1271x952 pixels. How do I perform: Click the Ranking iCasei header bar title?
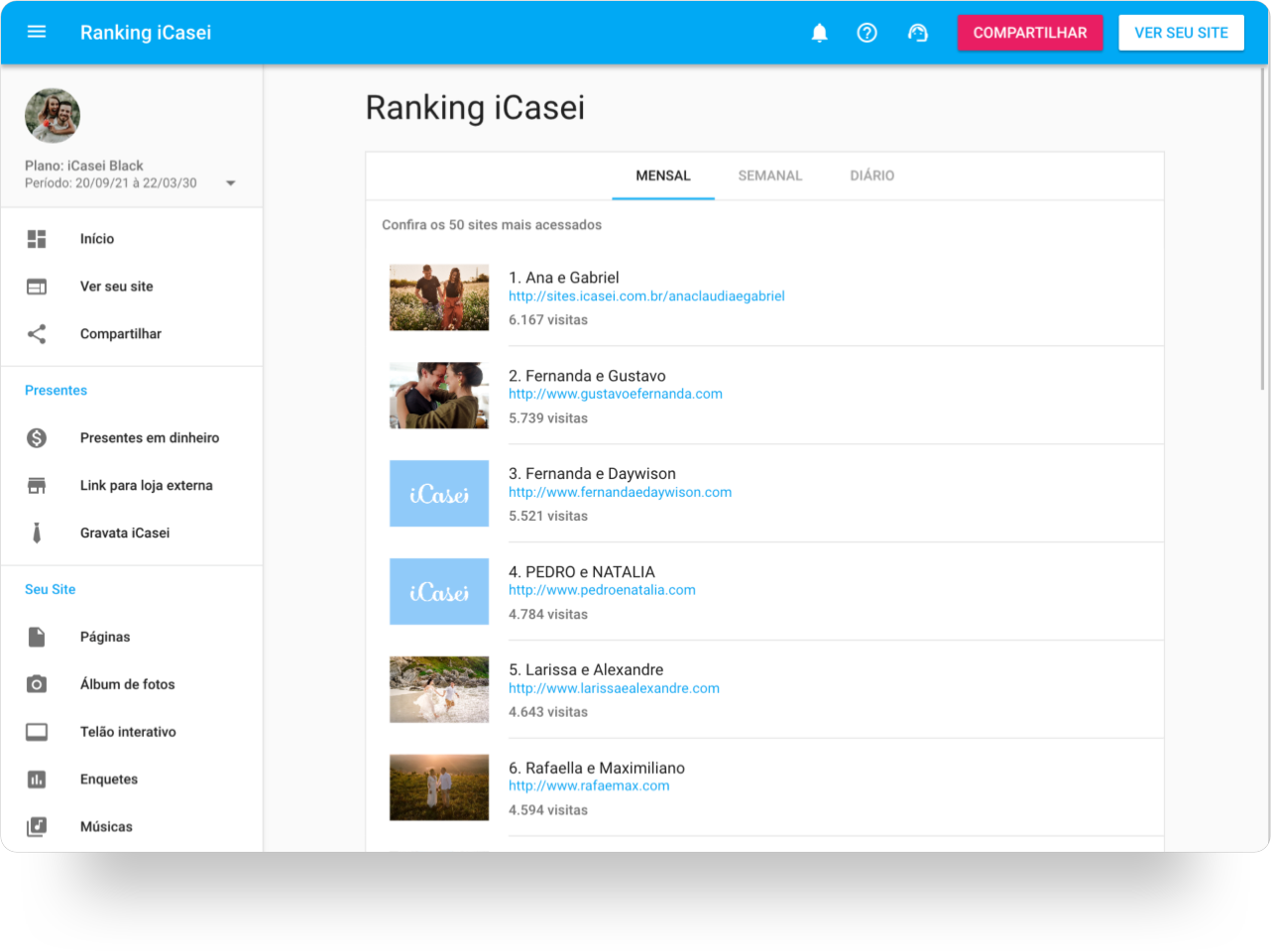[x=146, y=33]
